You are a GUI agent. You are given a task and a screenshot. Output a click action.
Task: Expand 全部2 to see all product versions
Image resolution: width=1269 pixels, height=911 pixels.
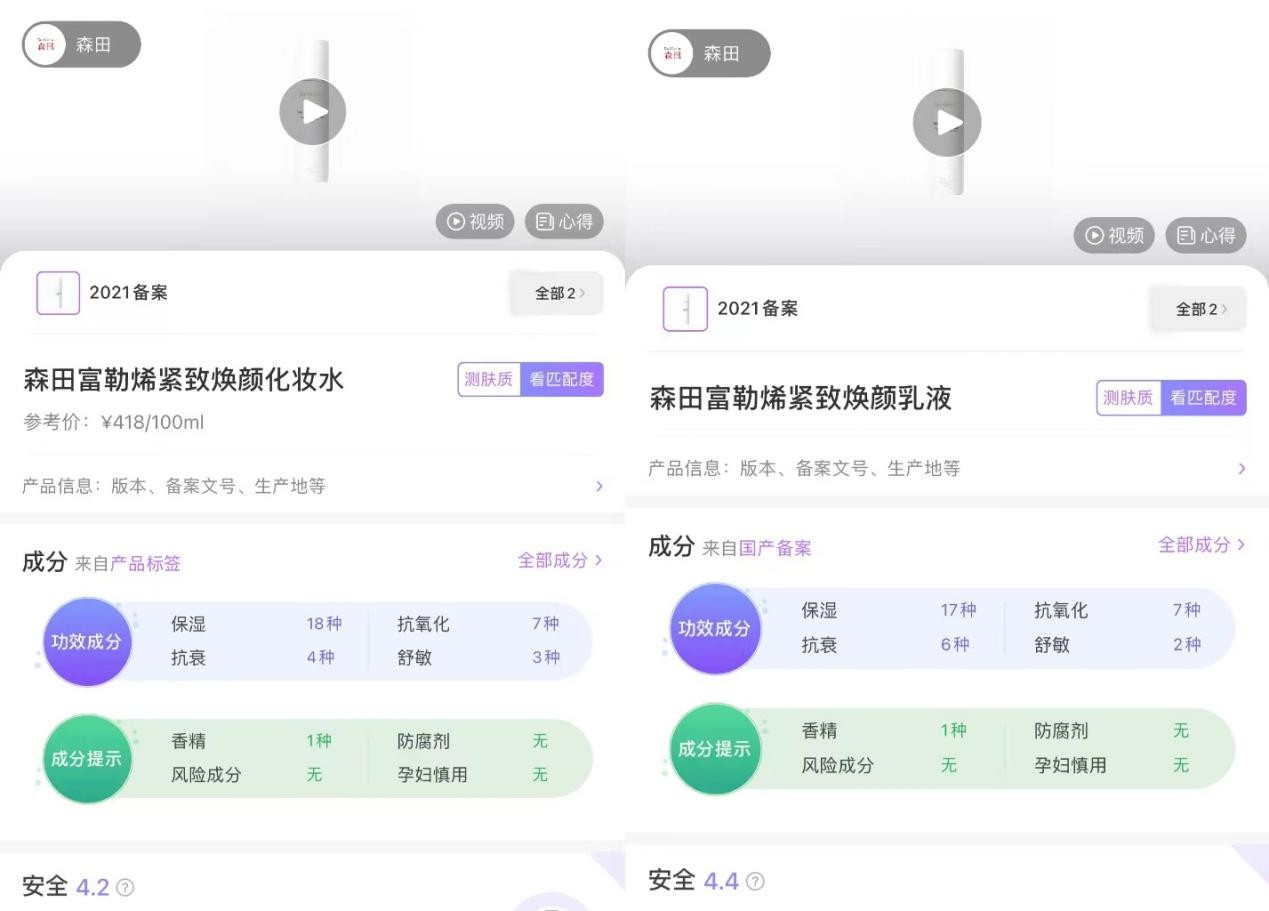[556, 293]
